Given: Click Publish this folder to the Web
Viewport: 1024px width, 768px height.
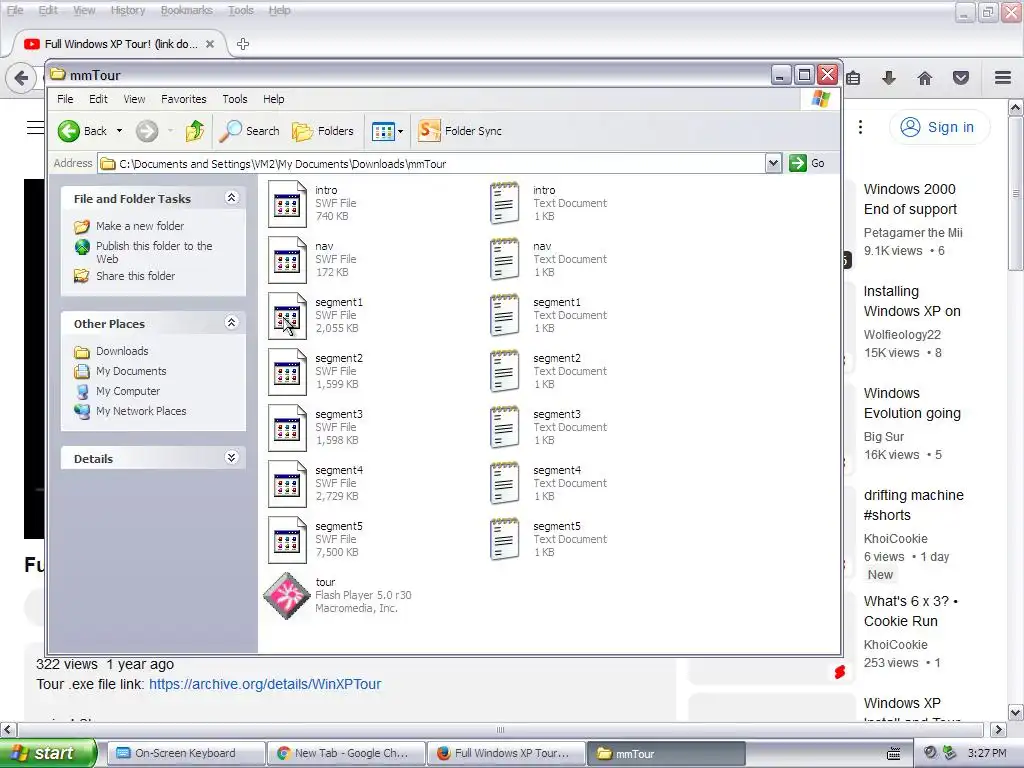Looking at the screenshot, I should (154, 252).
